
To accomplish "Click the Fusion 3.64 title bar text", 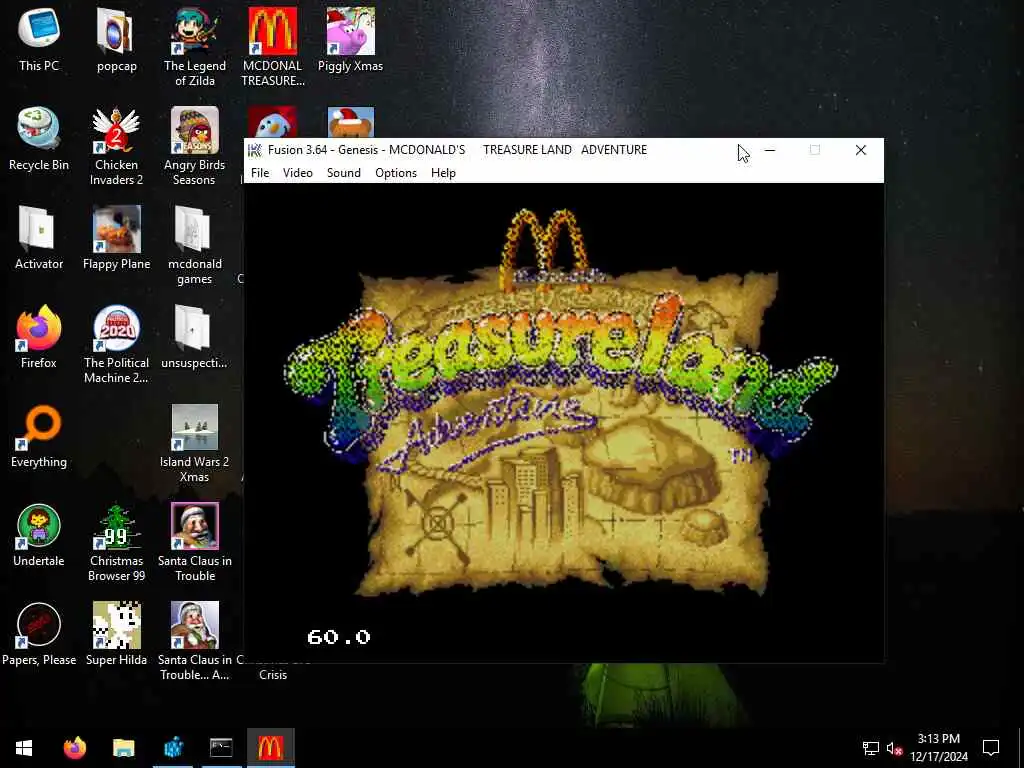I will pos(457,150).
